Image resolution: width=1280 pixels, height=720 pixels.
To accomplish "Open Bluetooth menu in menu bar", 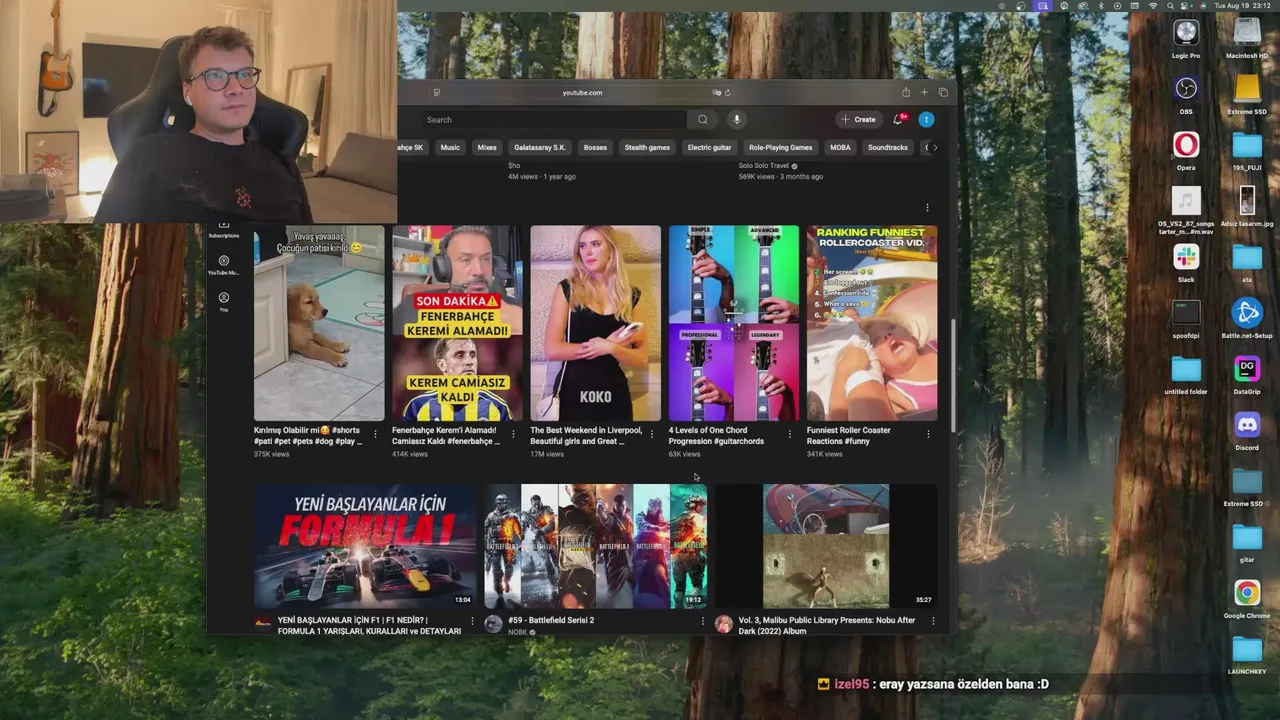I will (1099, 6).
